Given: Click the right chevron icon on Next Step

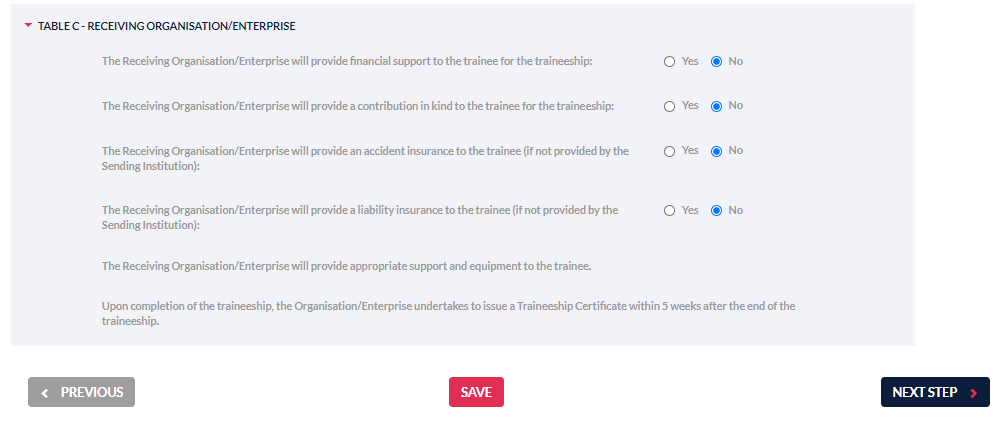Looking at the screenshot, I should point(973,393).
